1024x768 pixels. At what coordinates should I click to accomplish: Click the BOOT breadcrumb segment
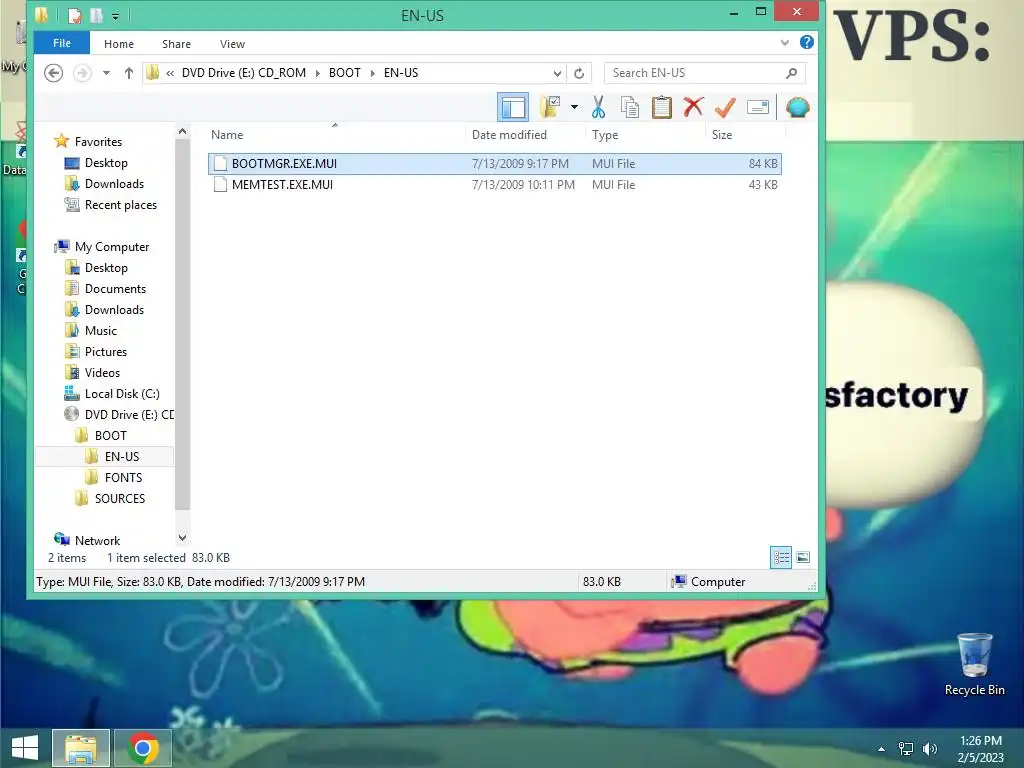coord(345,73)
